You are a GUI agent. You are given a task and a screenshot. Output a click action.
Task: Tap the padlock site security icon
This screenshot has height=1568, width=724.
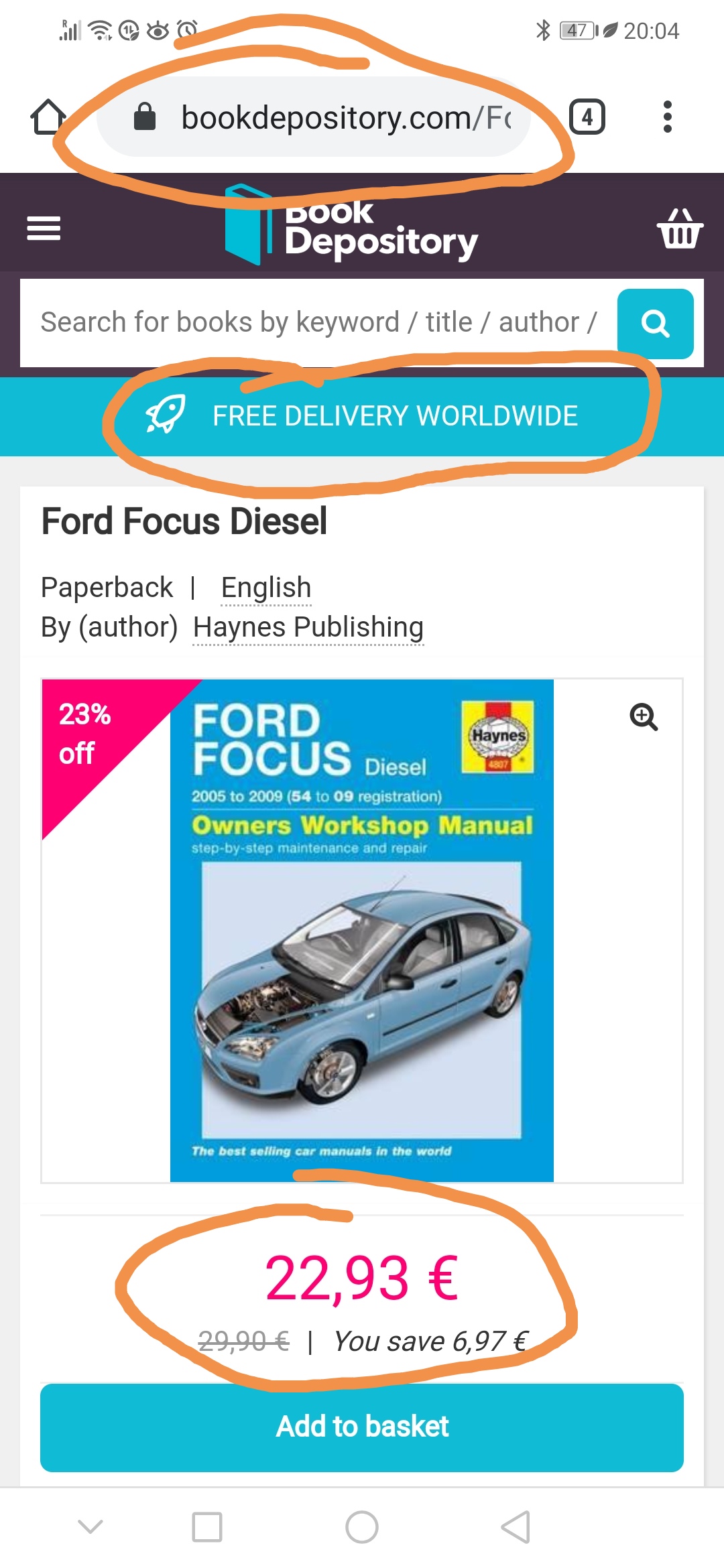145,117
